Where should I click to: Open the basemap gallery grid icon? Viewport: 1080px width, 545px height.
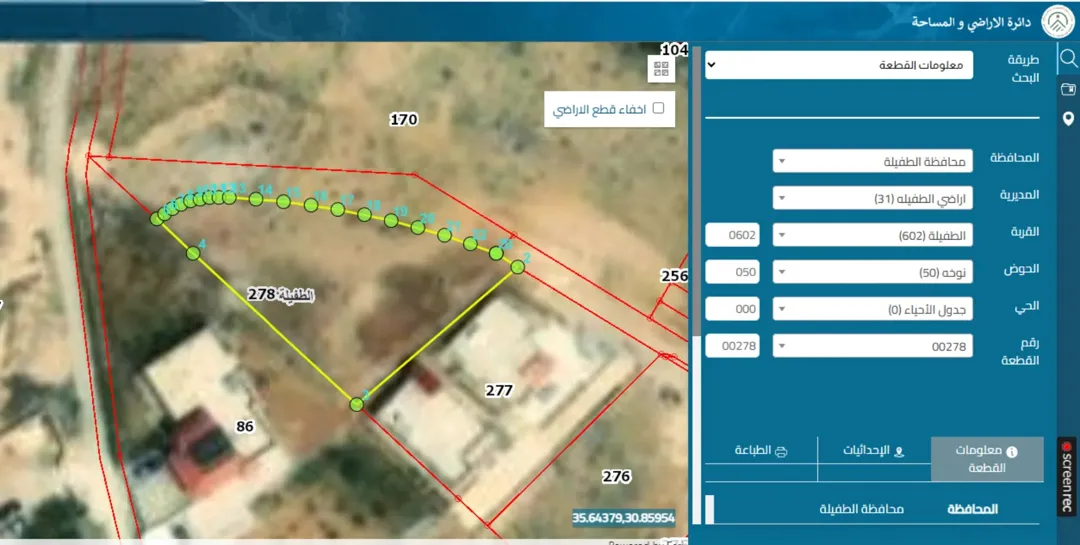661,68
